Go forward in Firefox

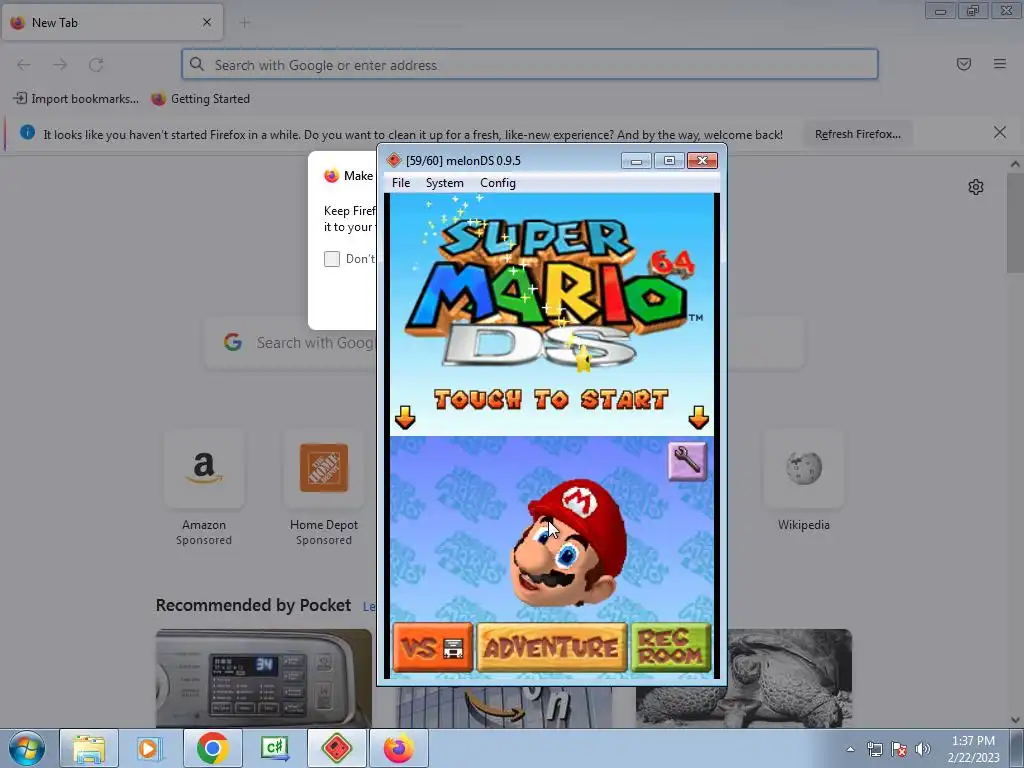coord(60,65)
